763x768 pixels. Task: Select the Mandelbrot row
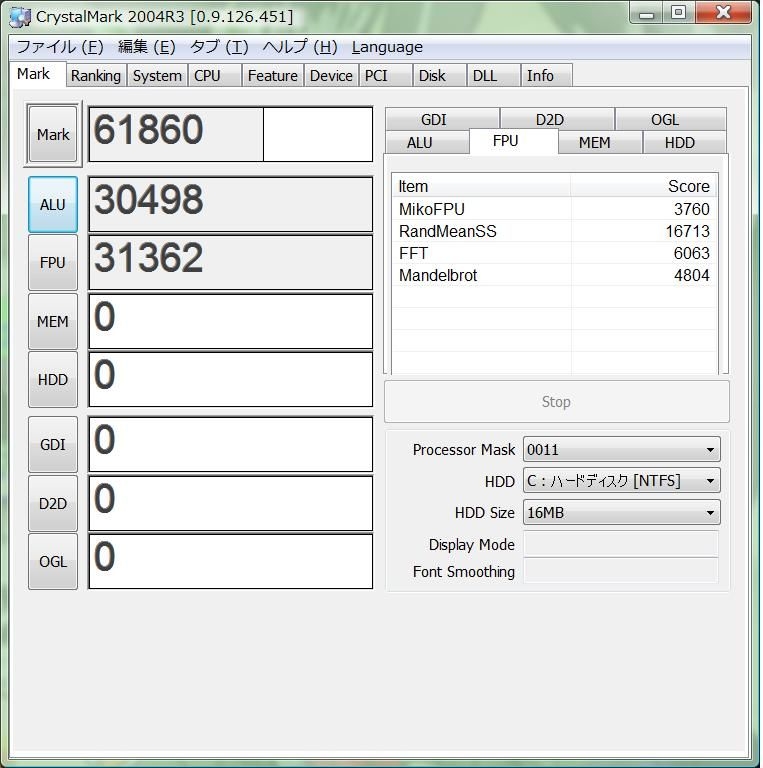pyautogui.click(x=555, y=275)
